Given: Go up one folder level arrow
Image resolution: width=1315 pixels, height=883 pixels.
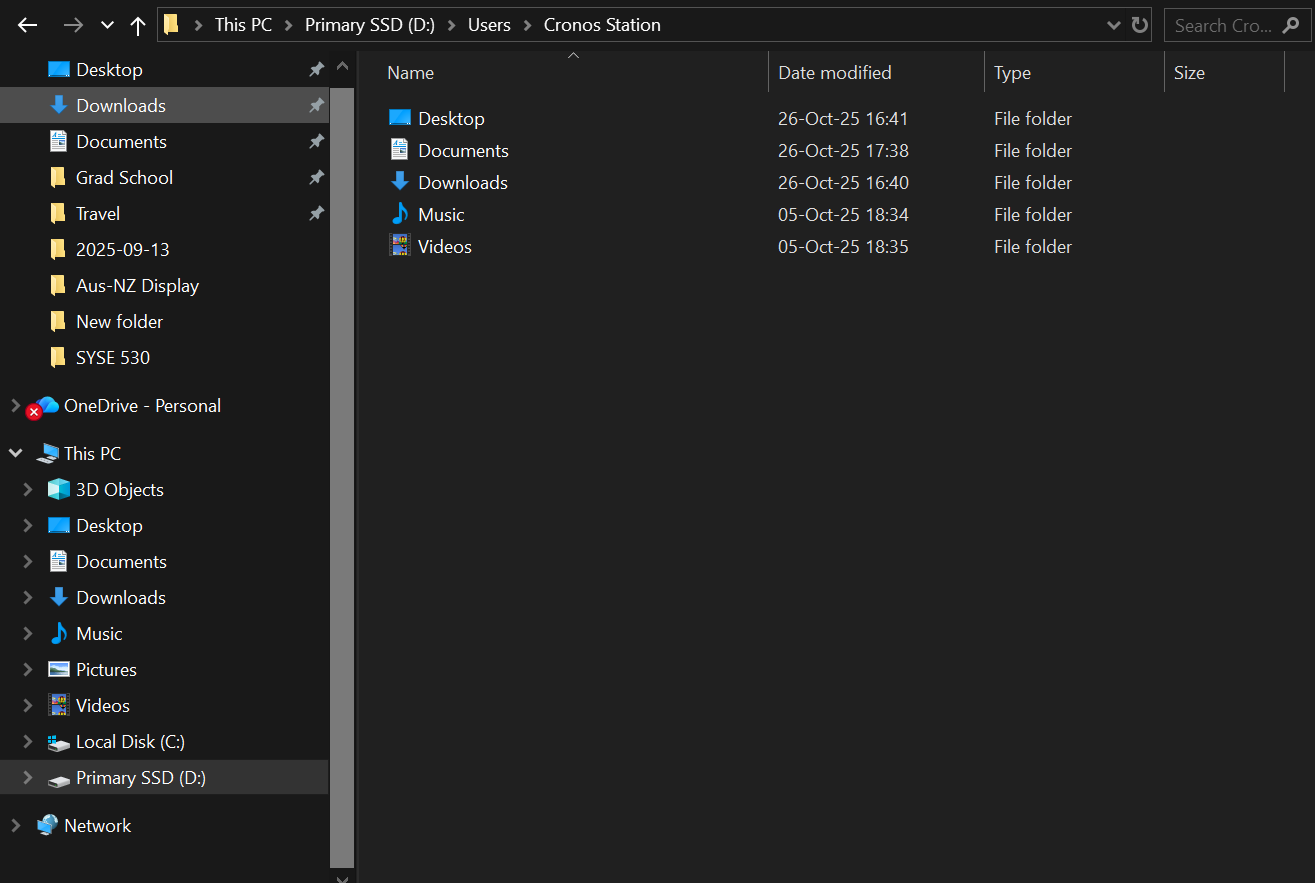Looking at the screenshot, I should tap(138, 25).
